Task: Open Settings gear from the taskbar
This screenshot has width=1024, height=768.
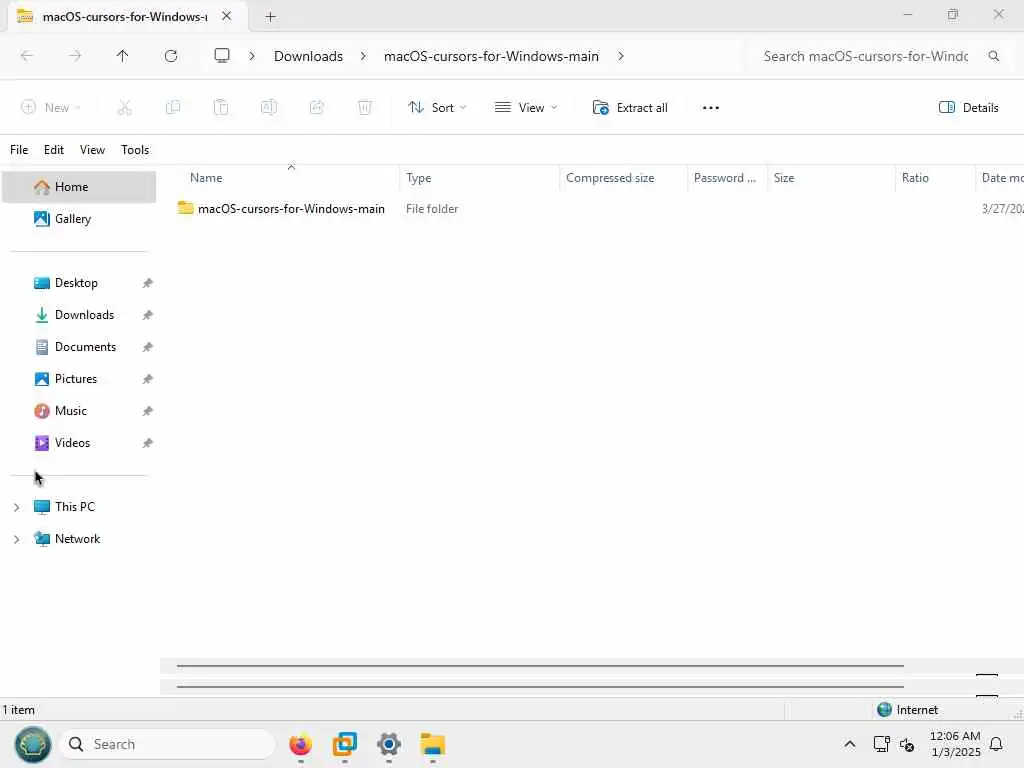Action: point(389,744)
